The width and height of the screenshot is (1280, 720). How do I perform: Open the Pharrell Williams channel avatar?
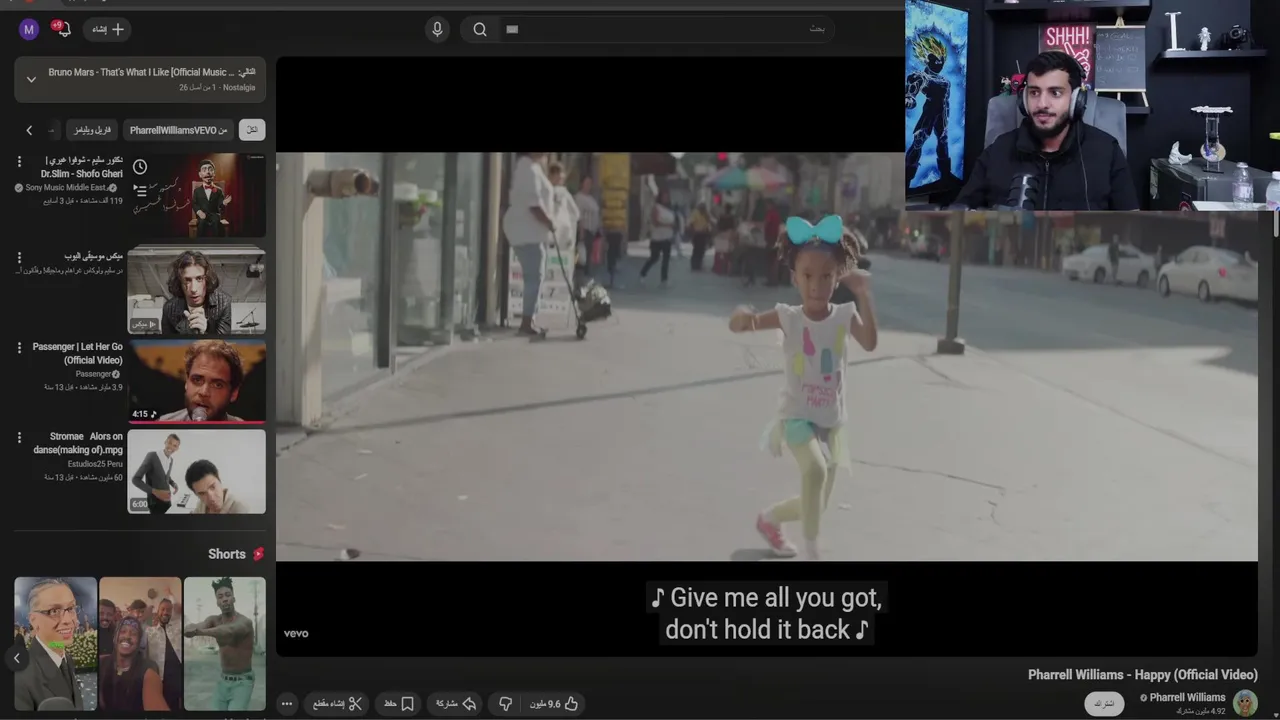[1245, 703]
